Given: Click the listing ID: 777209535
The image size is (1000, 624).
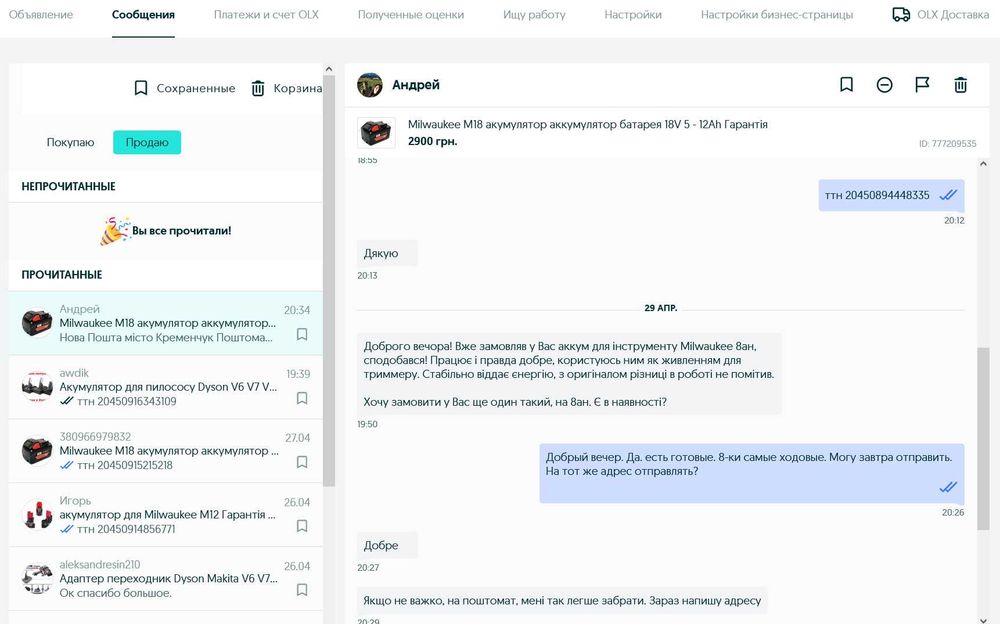Looking at the screenshot, I should 947,144.
